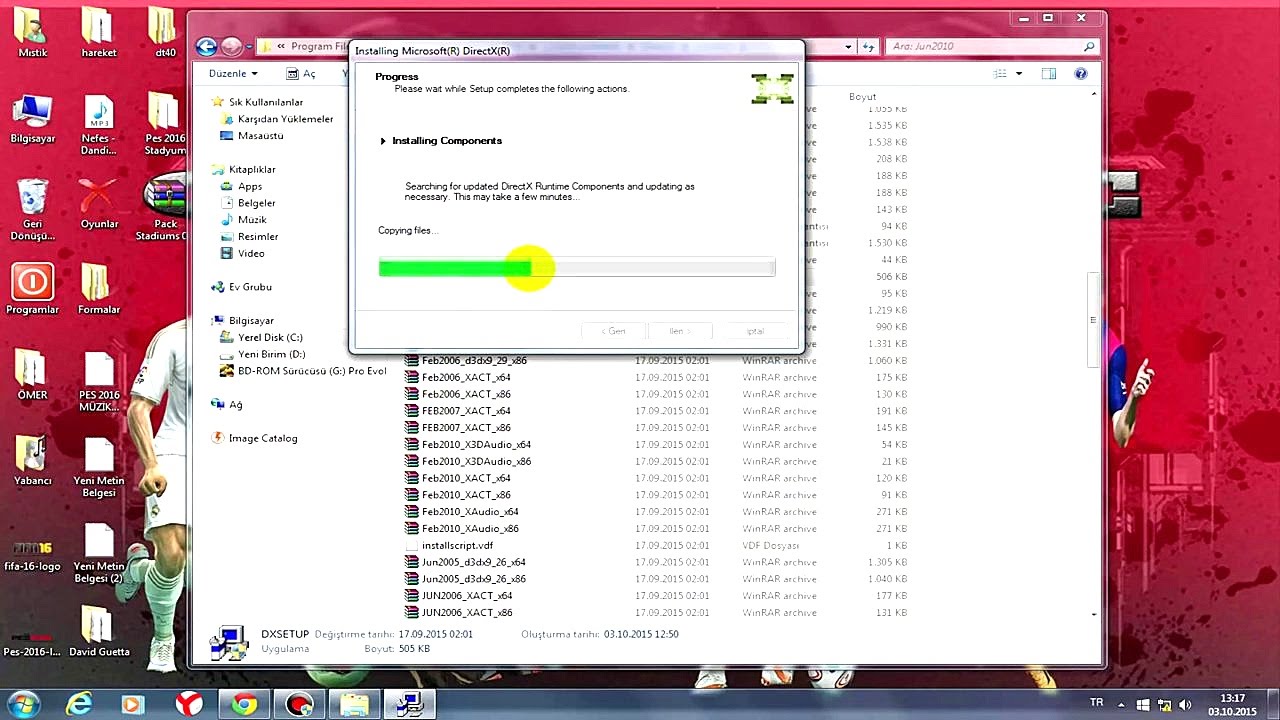Select file Feb2010_XAudio_x86
1280x720 pixels.
click(470, 529)
